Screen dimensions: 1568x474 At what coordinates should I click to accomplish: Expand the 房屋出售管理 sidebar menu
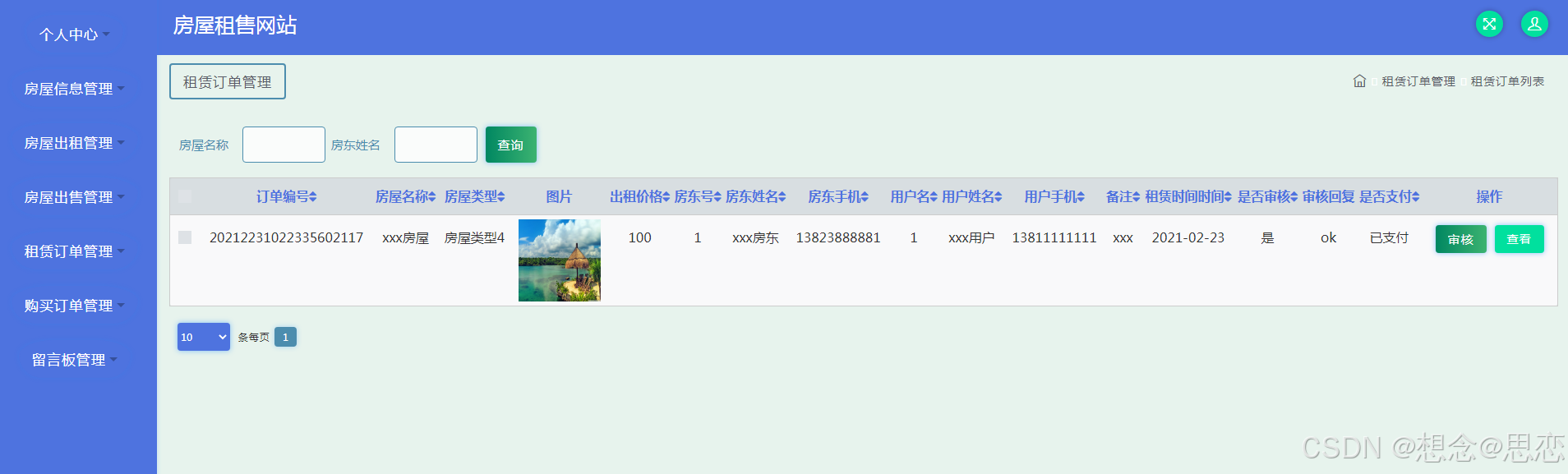point(74,197)
